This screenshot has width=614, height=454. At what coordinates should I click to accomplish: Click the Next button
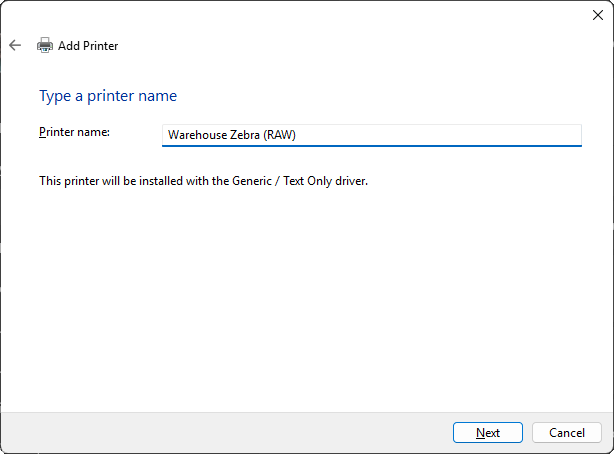[488, 432]
